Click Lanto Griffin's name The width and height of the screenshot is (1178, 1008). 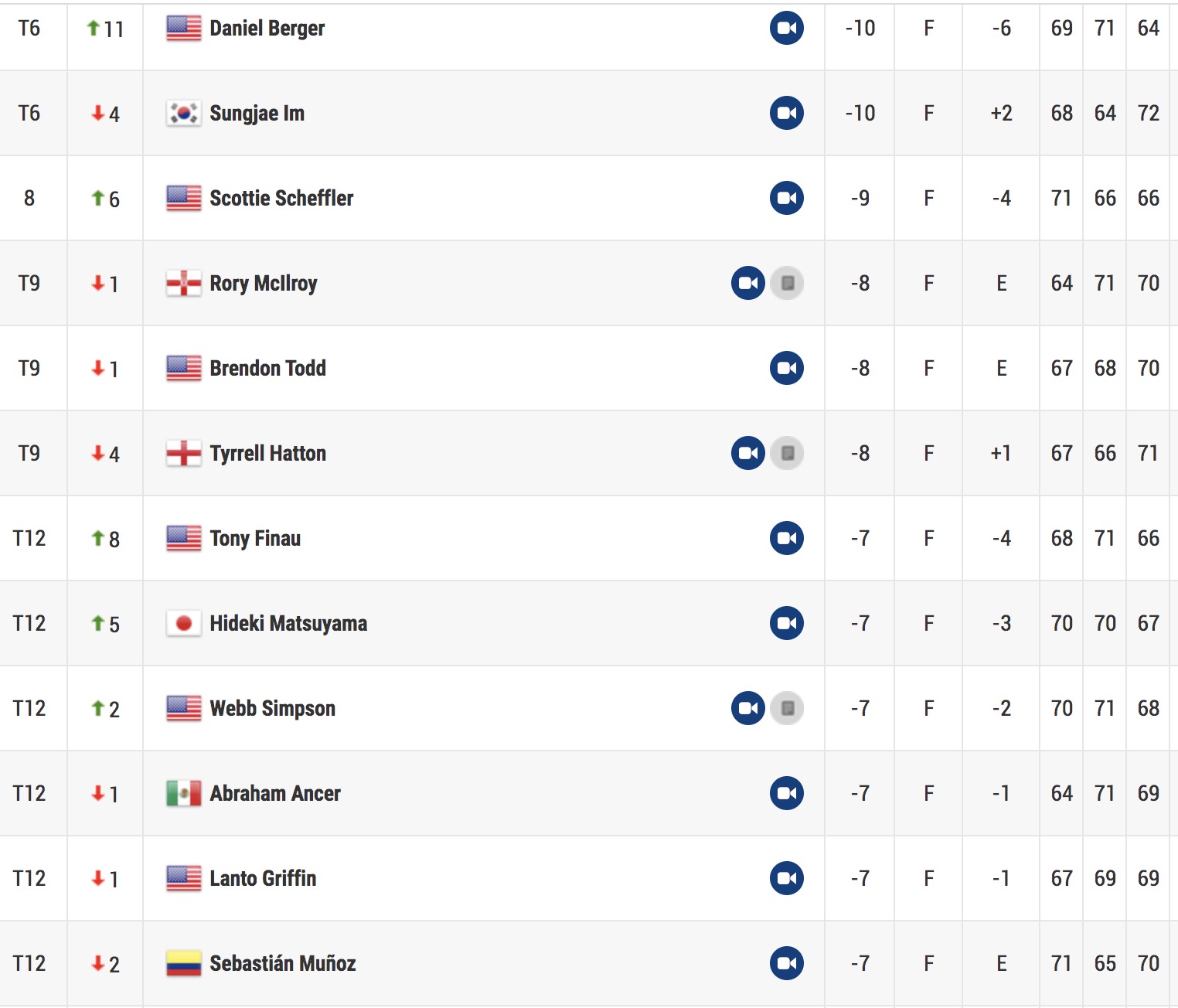[263, 879]
